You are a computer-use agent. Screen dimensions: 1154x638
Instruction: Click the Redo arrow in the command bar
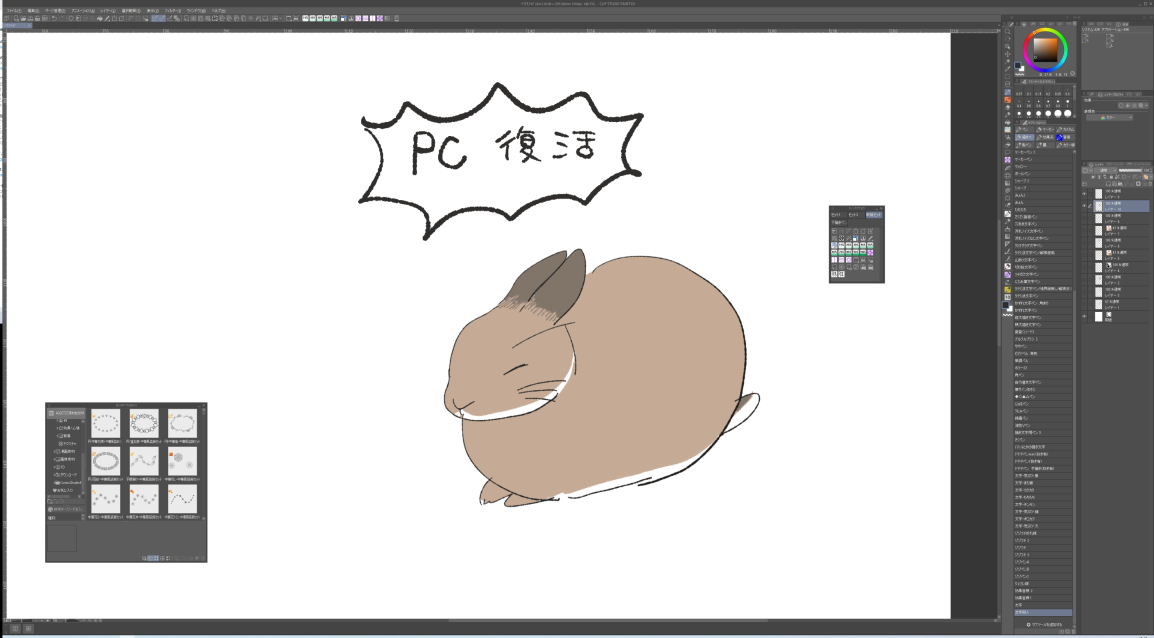61,18
